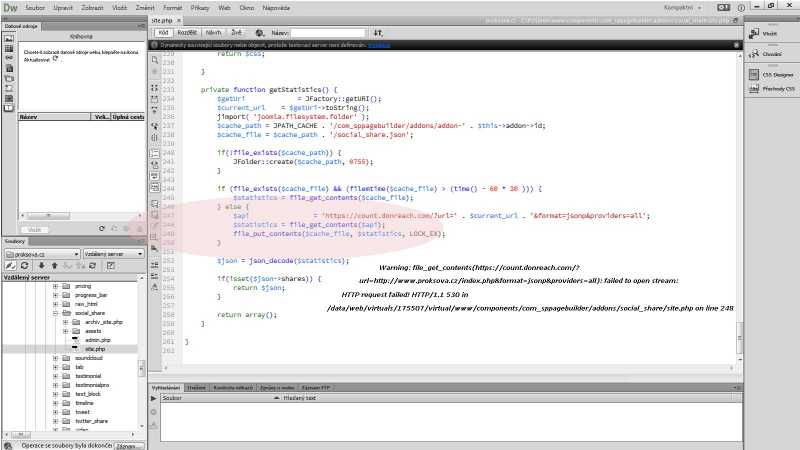
Task: Click the Connect to Remote Server icon
Action: pos(10,266)
